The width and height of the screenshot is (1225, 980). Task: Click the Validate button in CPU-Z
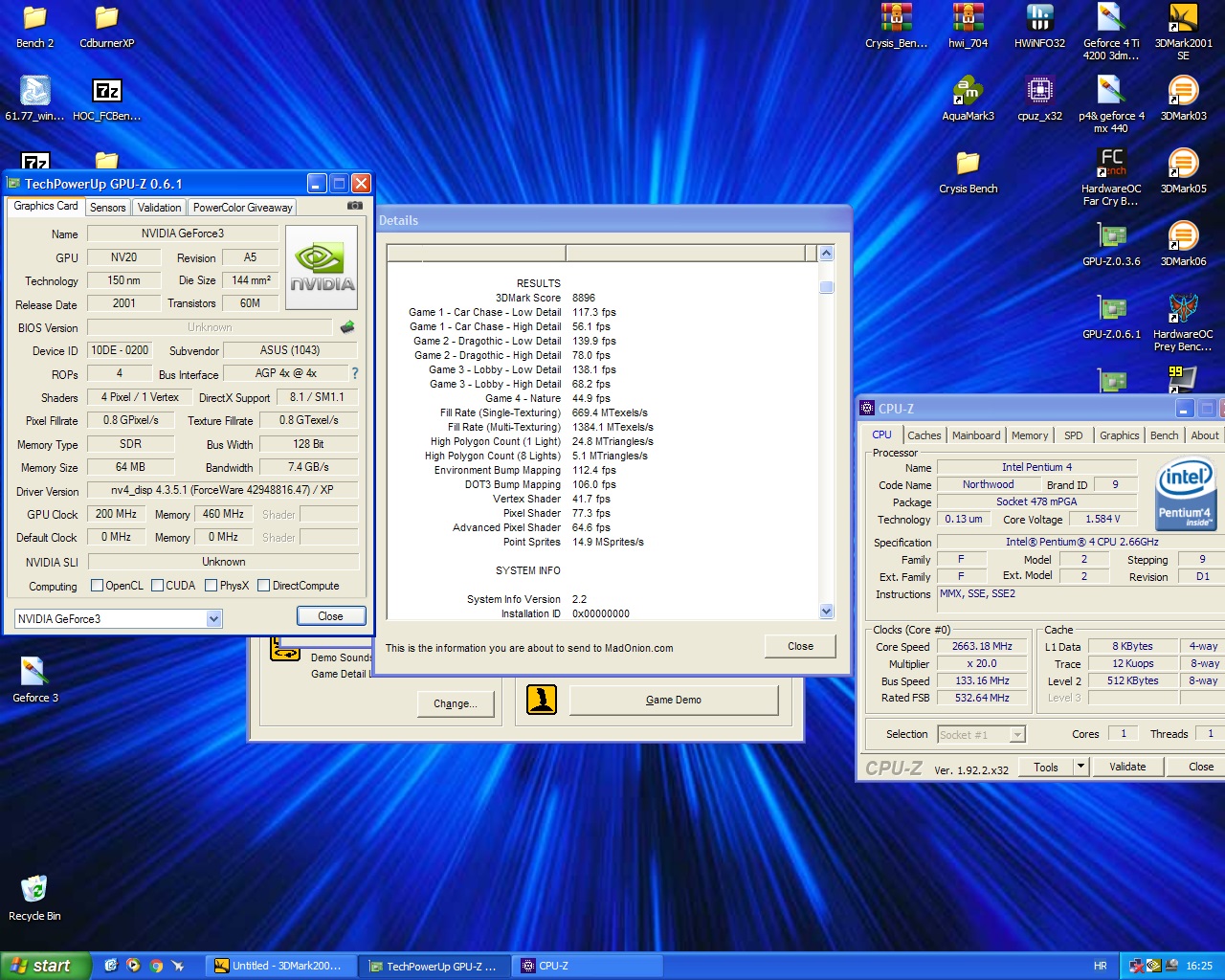[1127, 767]
